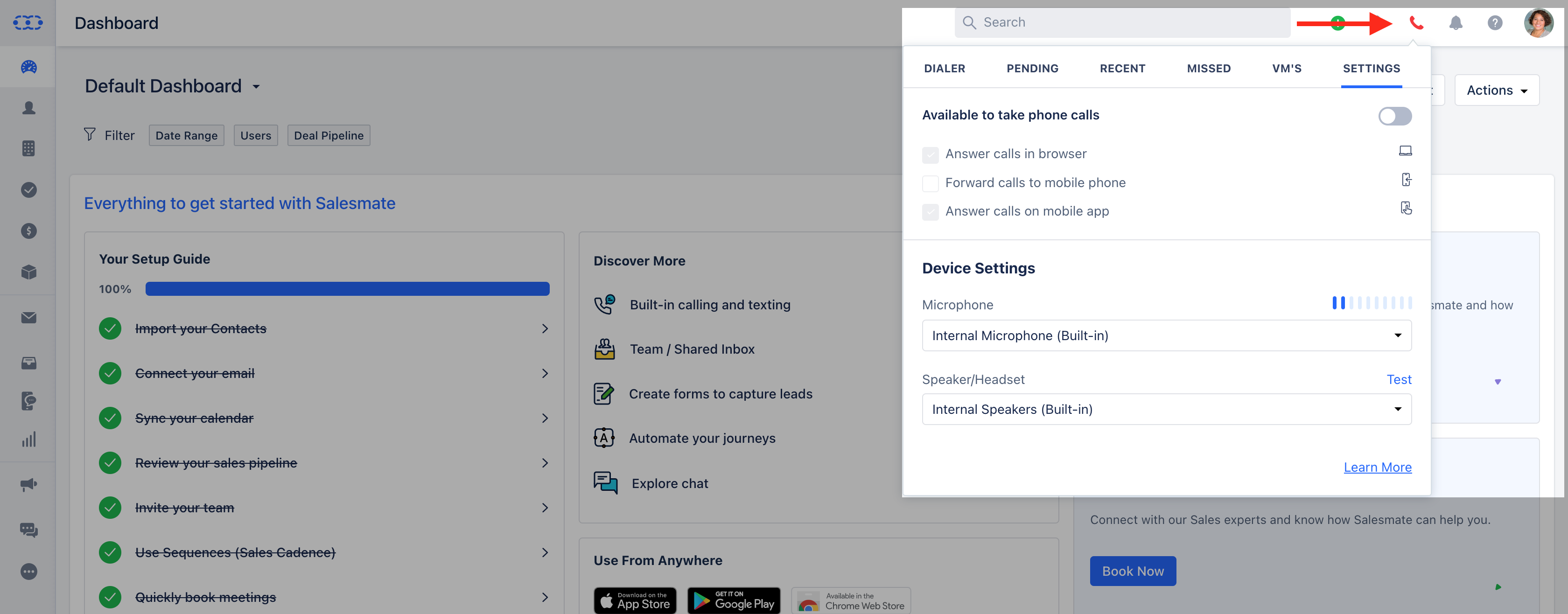The width and height of the screenshot is (1568, 614).
Task: Expand the Review your sales pipeline chevron
Action: tap(545, 463)
